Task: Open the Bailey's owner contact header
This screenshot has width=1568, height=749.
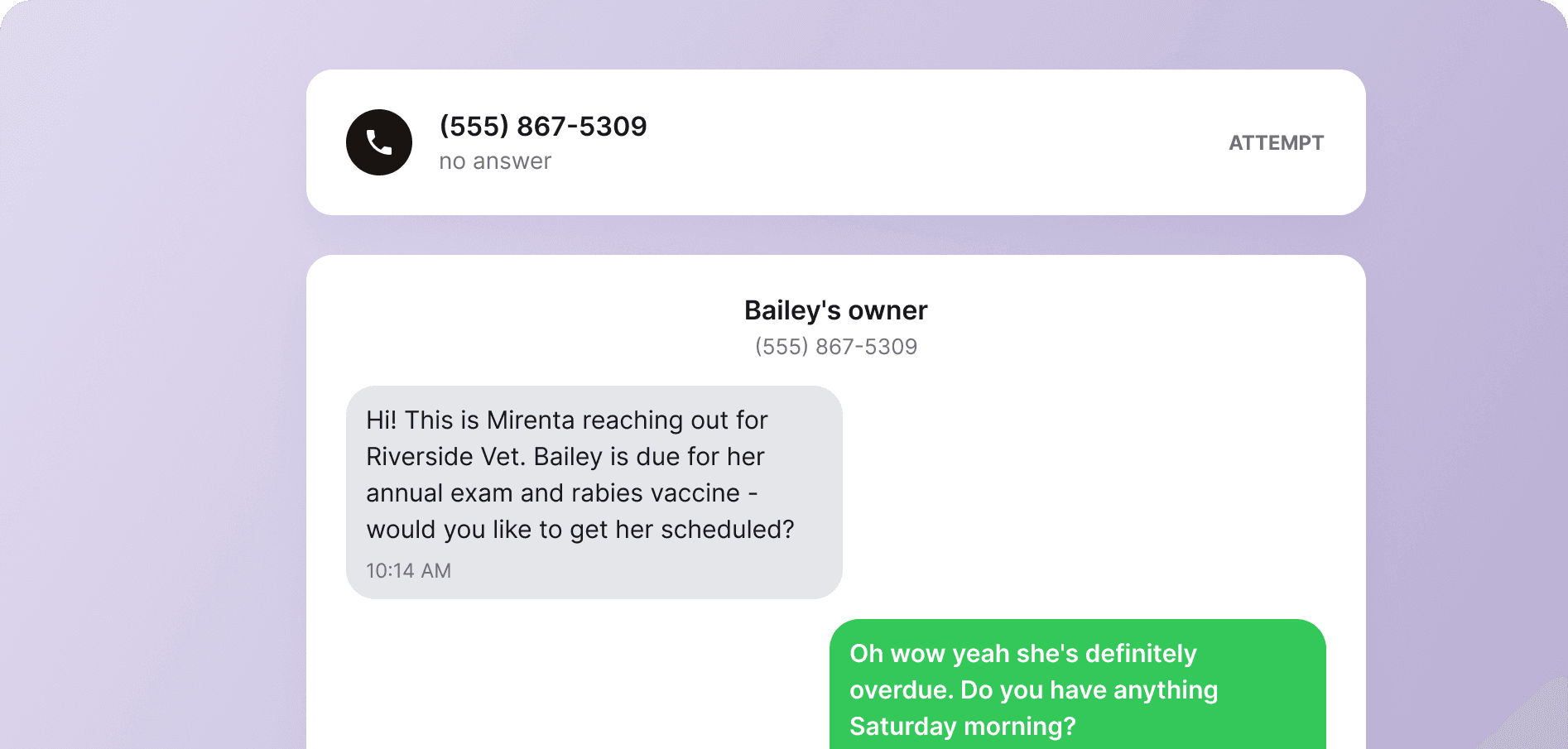Action: tap(836, 310)
